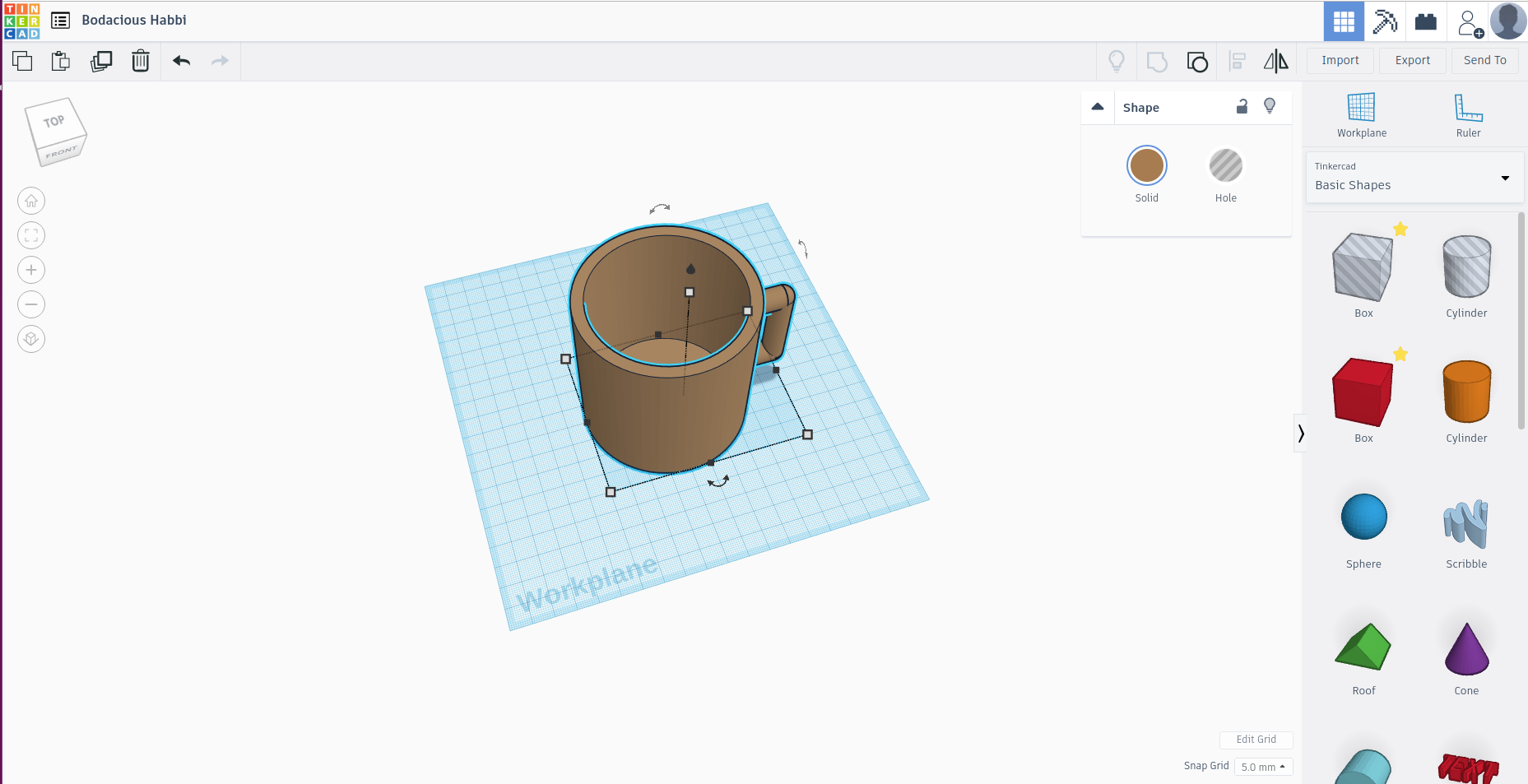
Task: Select the striped hole Box shape
Action: (1363, 267)
